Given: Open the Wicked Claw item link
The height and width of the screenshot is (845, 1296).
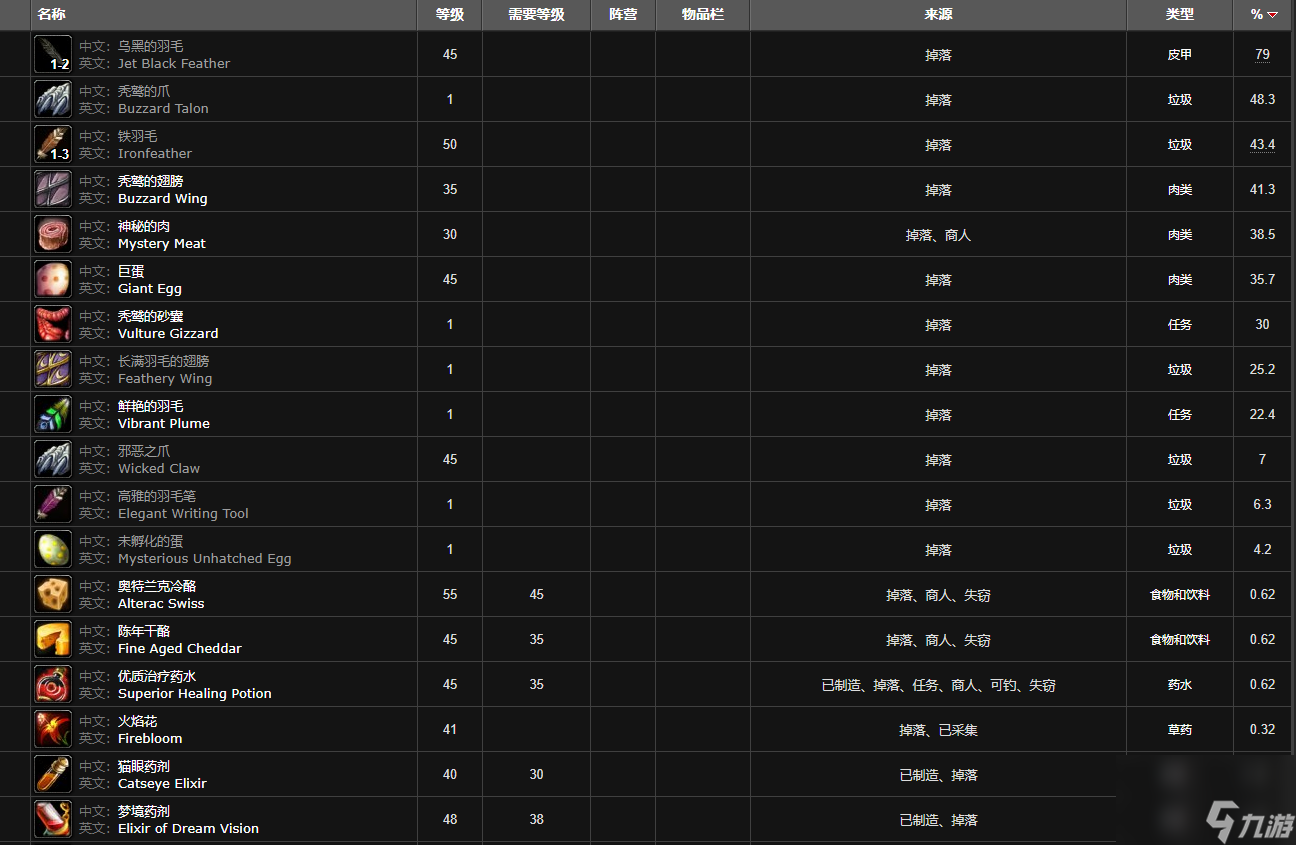Looking at the screenshot, I should [159, 468].
